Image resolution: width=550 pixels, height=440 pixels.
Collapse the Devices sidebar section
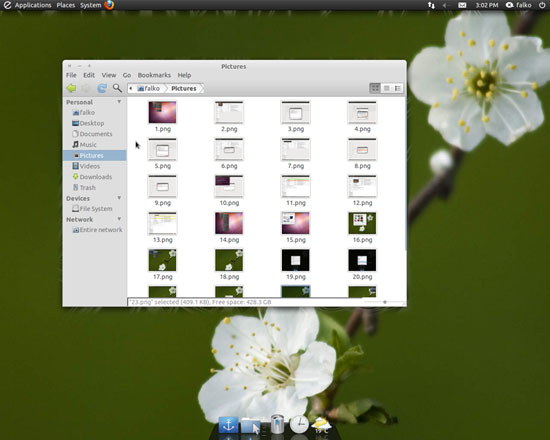(x=119, y=198)
